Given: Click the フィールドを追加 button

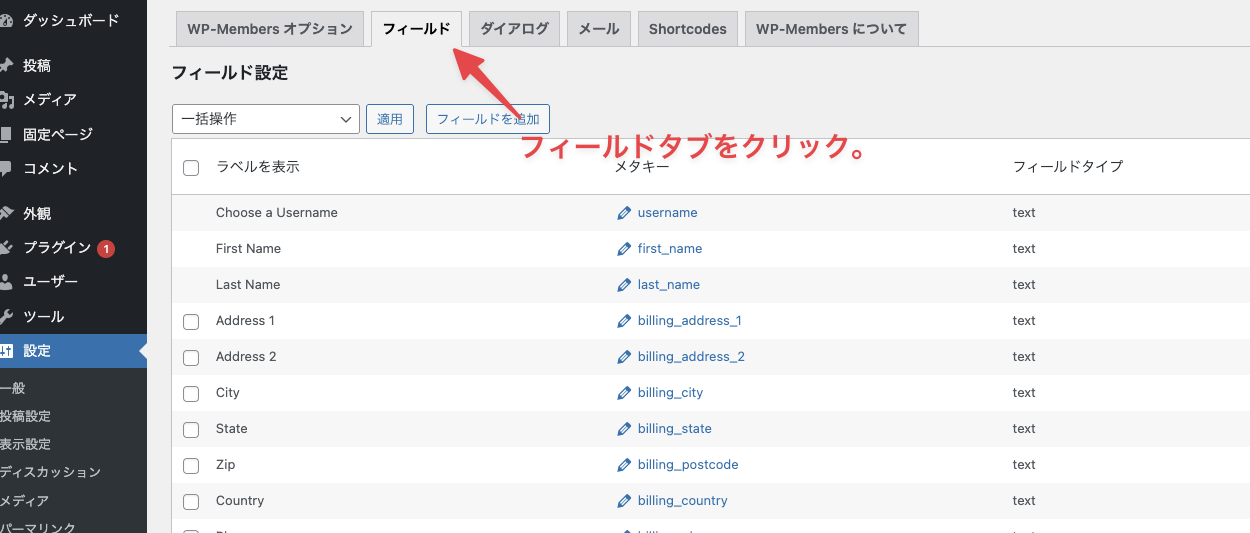Looking at the screenshot, I should tap(487, 119).
